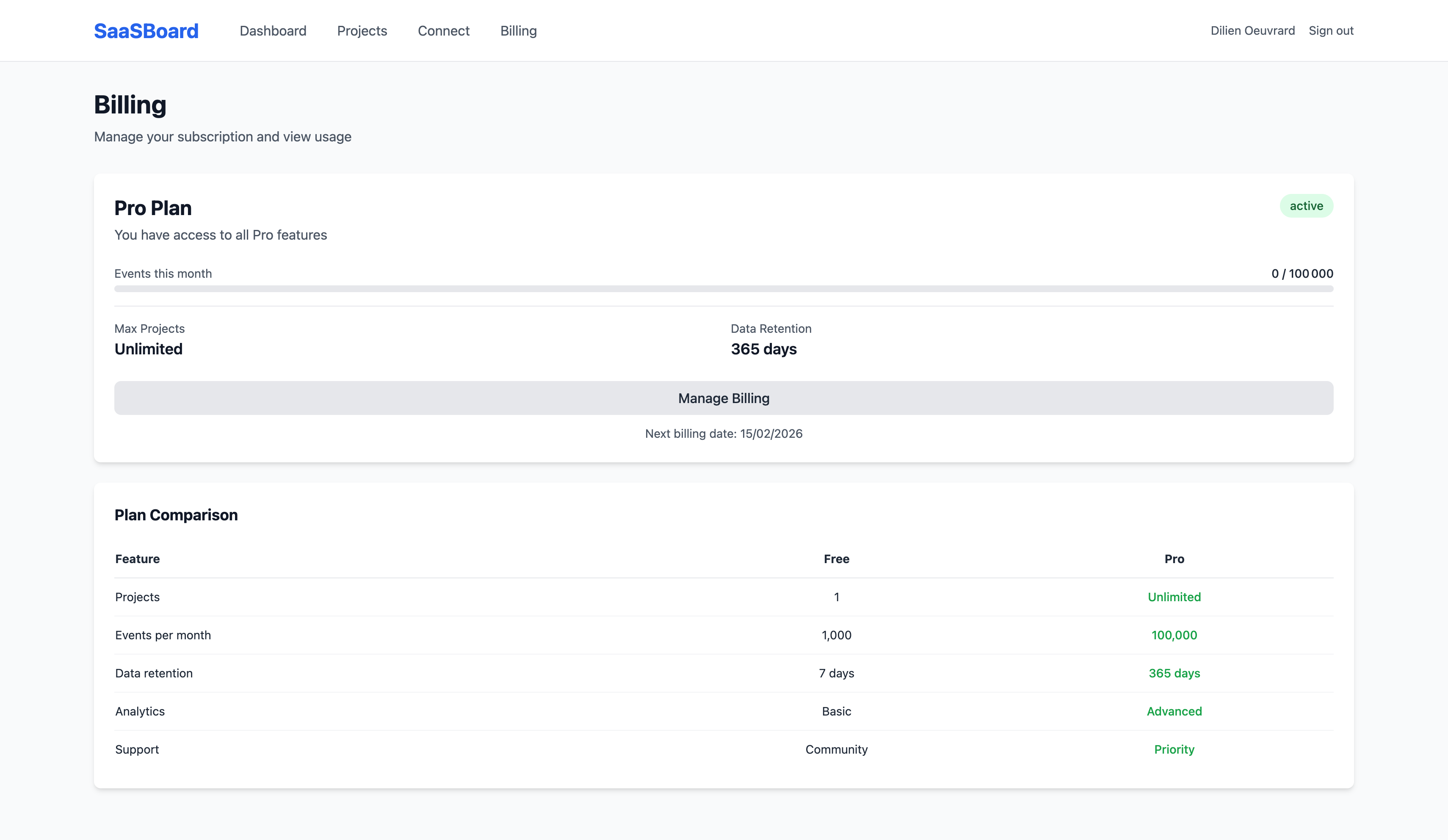Sign out of the account

(1330, 30)
